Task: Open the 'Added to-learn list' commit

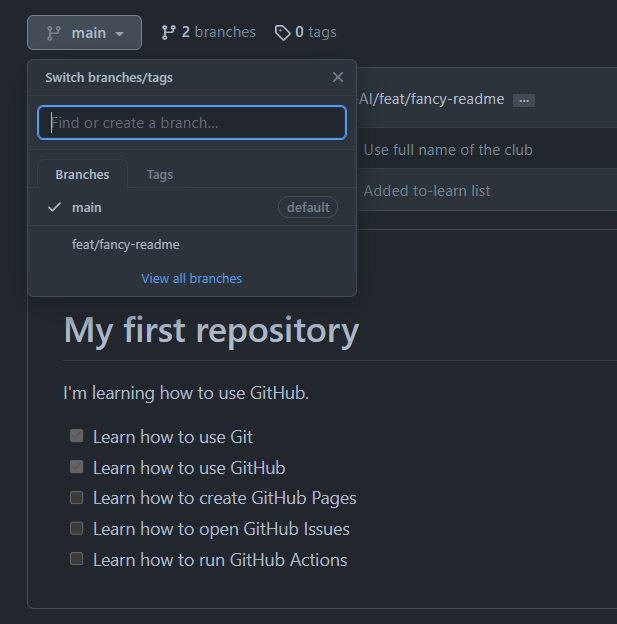Action: (x=427, y=191)
